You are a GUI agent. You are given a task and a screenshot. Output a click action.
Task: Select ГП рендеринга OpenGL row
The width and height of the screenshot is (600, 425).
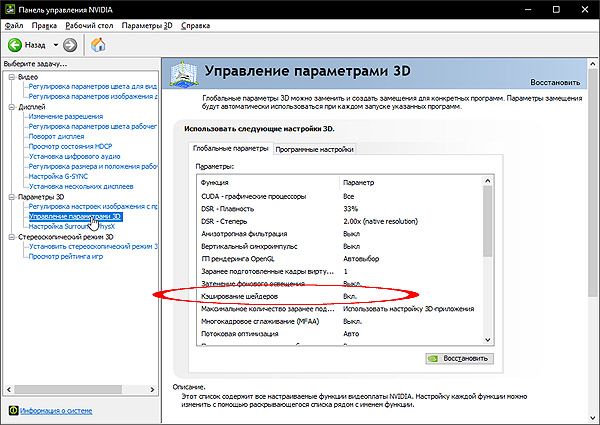(x=340, y=259)
